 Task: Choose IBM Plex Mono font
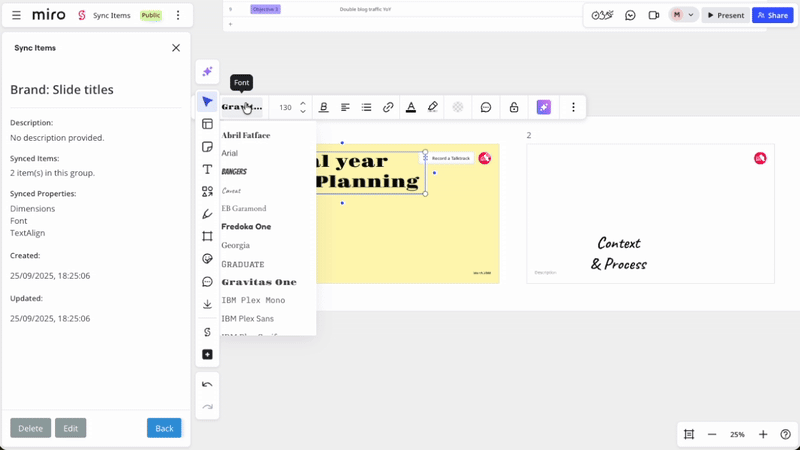[253, 300]
